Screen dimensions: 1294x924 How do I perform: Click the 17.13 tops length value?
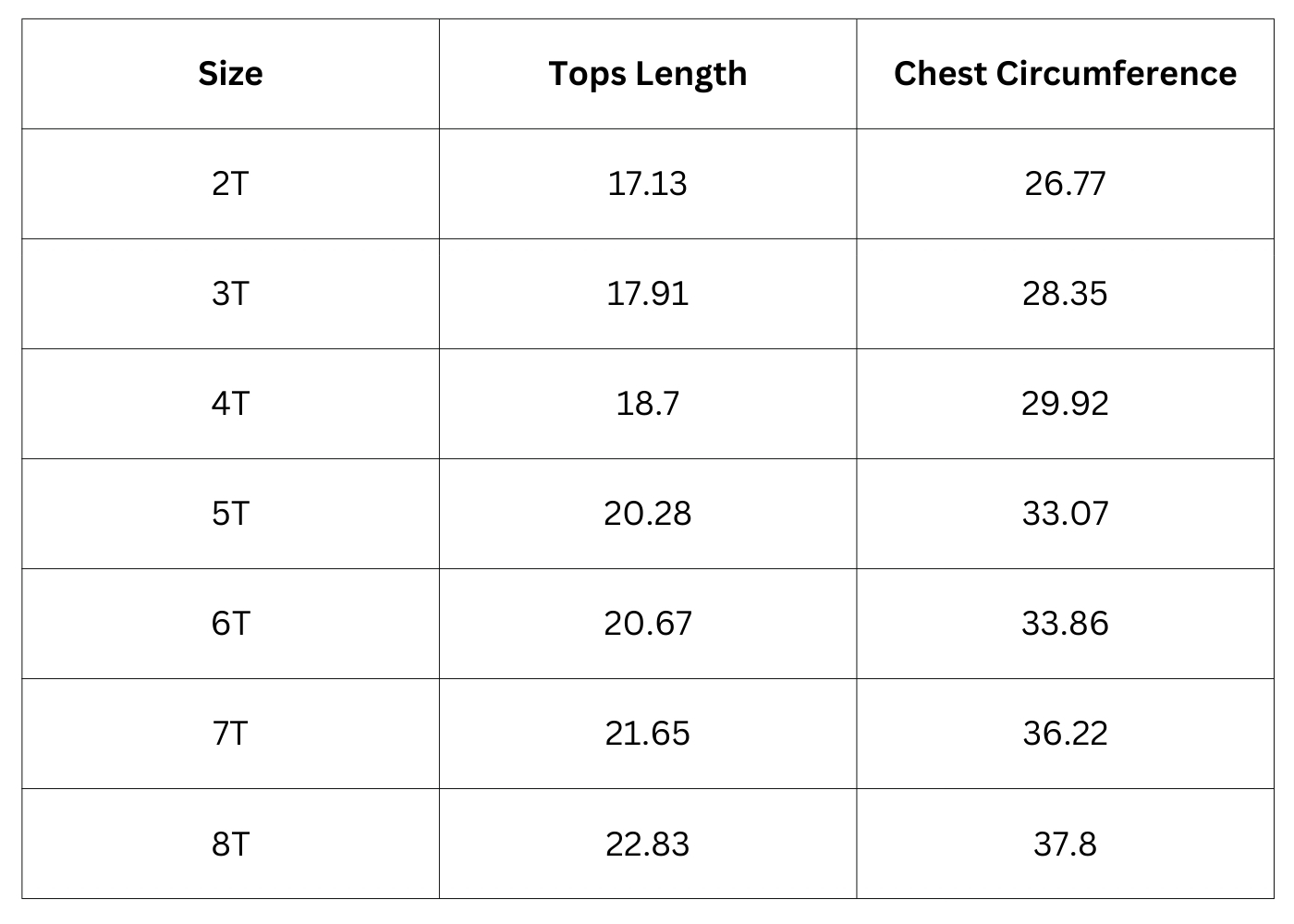[647, 183]
